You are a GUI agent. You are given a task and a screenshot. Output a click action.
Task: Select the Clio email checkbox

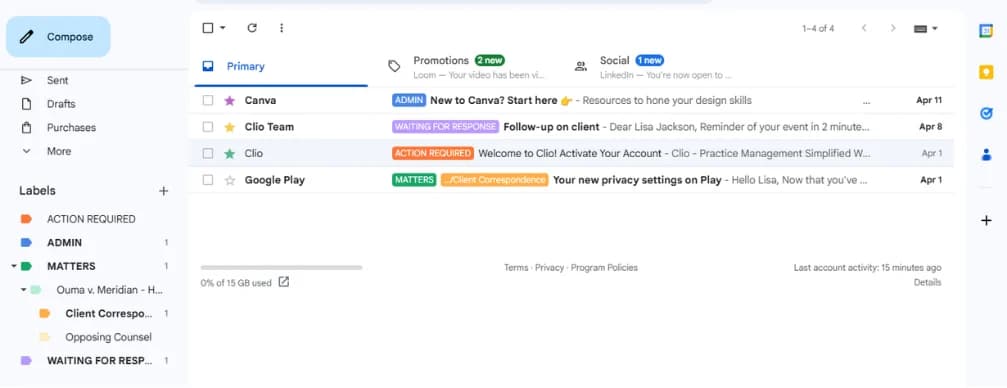click(207, 154)
